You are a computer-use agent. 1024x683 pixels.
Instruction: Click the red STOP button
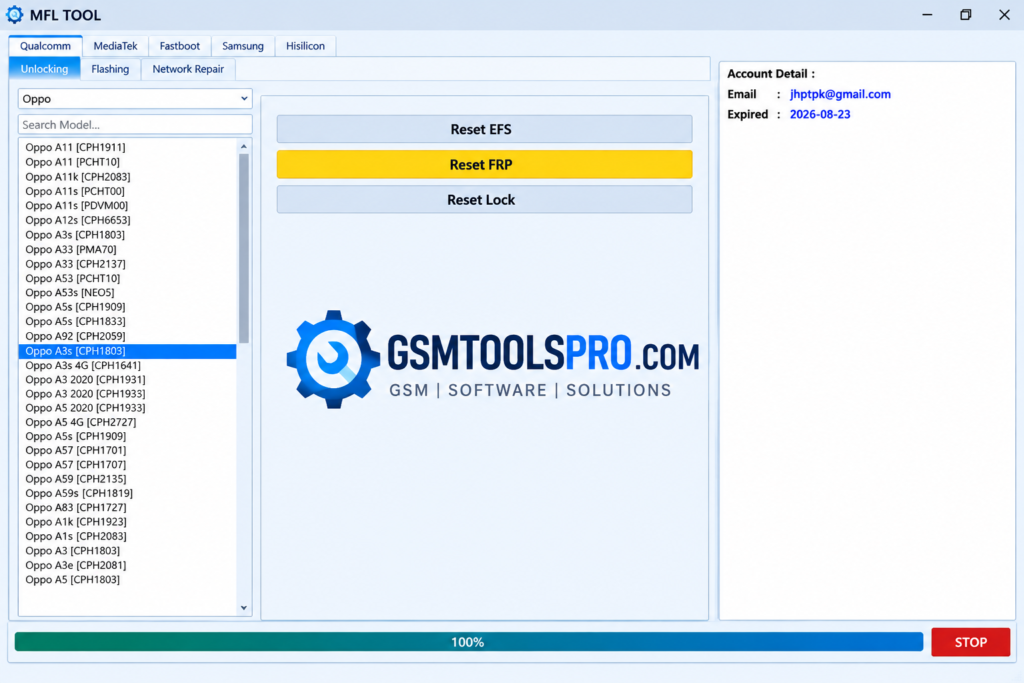pos(970,642)
